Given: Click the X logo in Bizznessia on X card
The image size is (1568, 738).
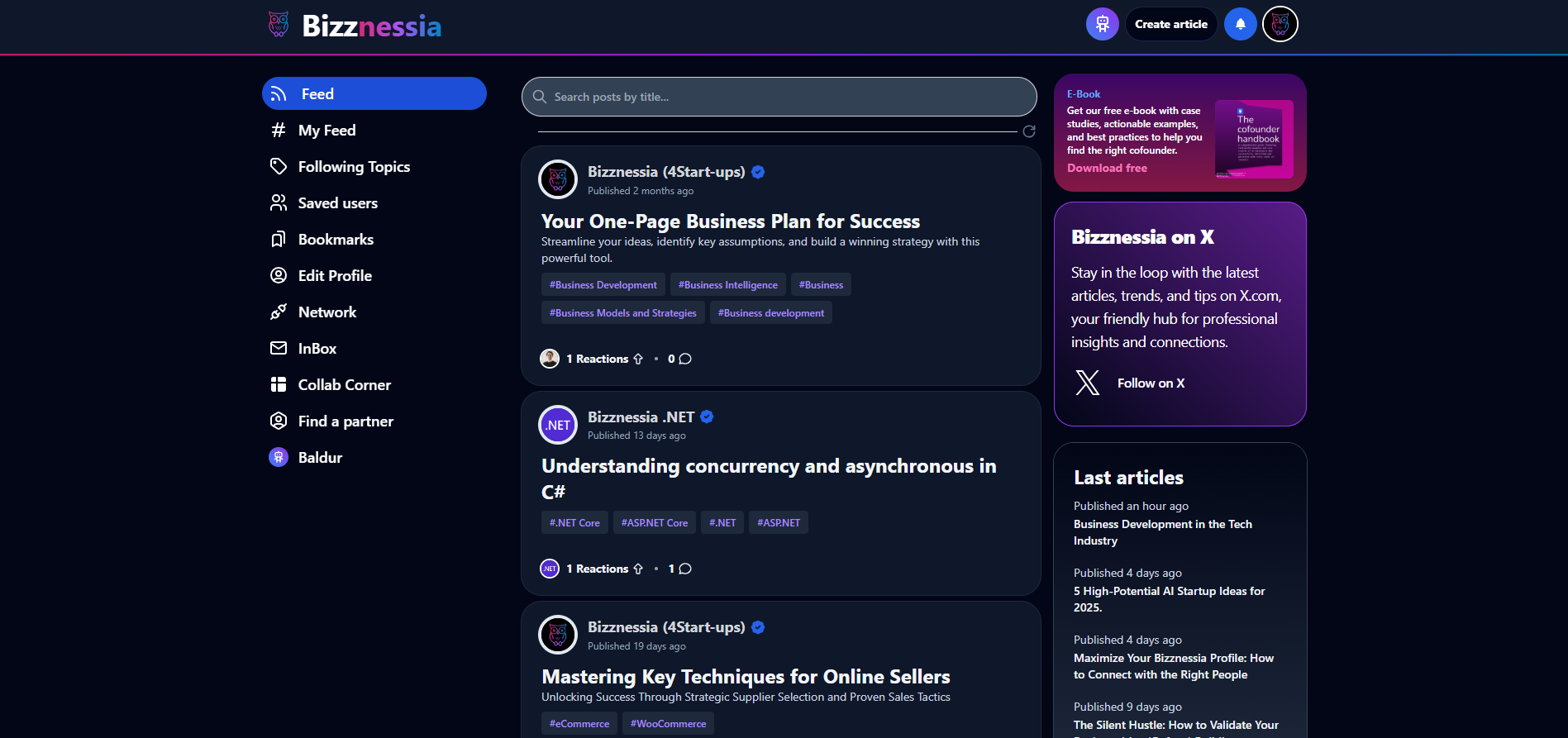Looking at the screenshot, I should [1088, 383].
